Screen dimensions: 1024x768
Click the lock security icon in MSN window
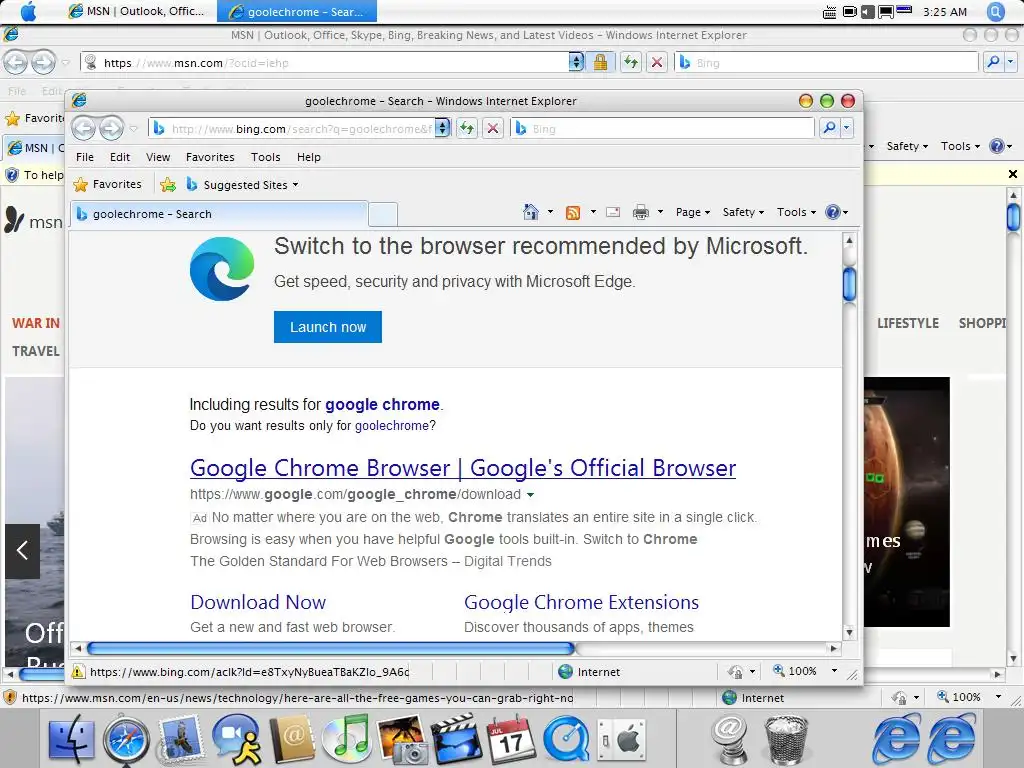600,62
